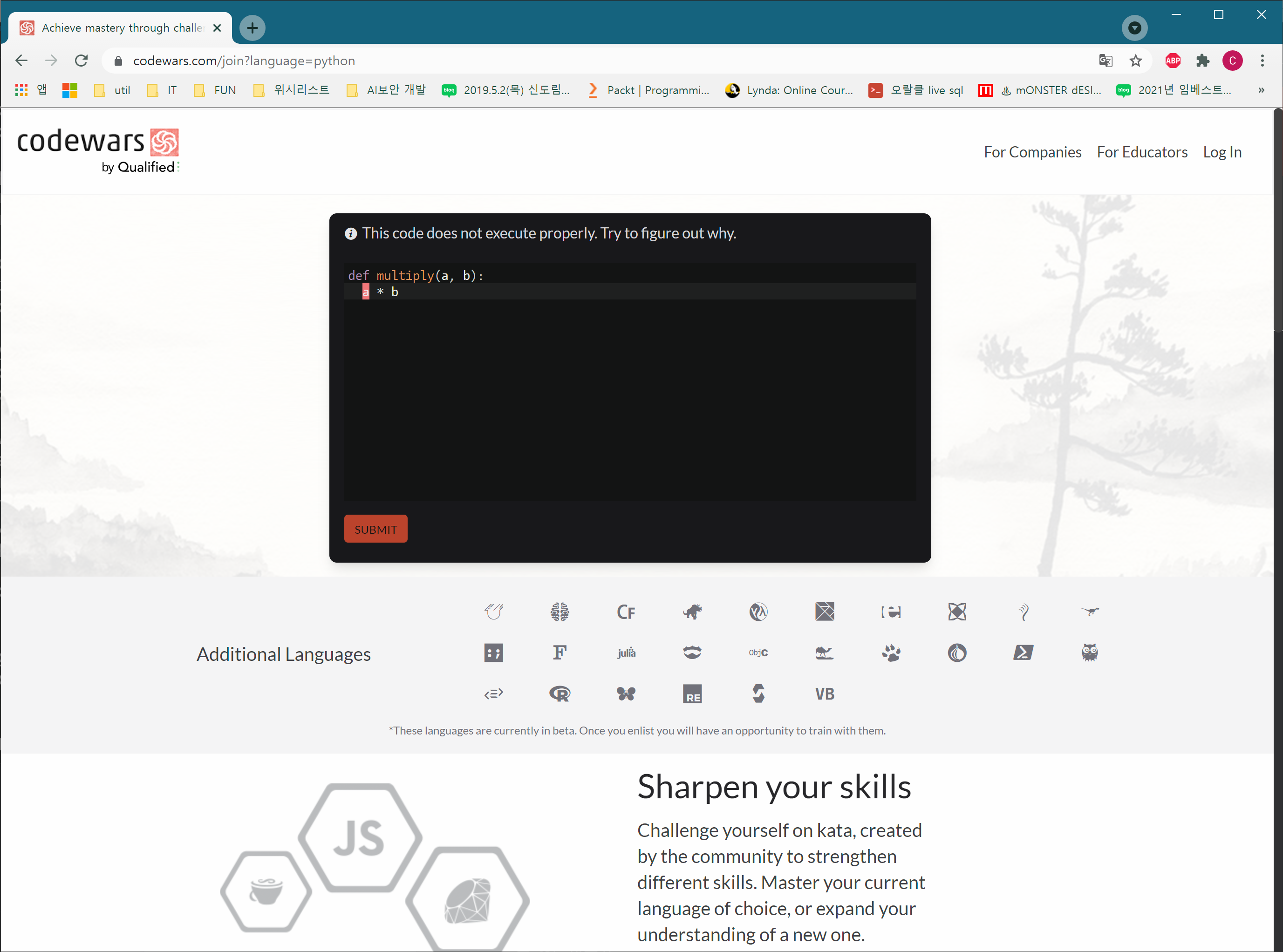Select the VB language icon

pos(824,693)
